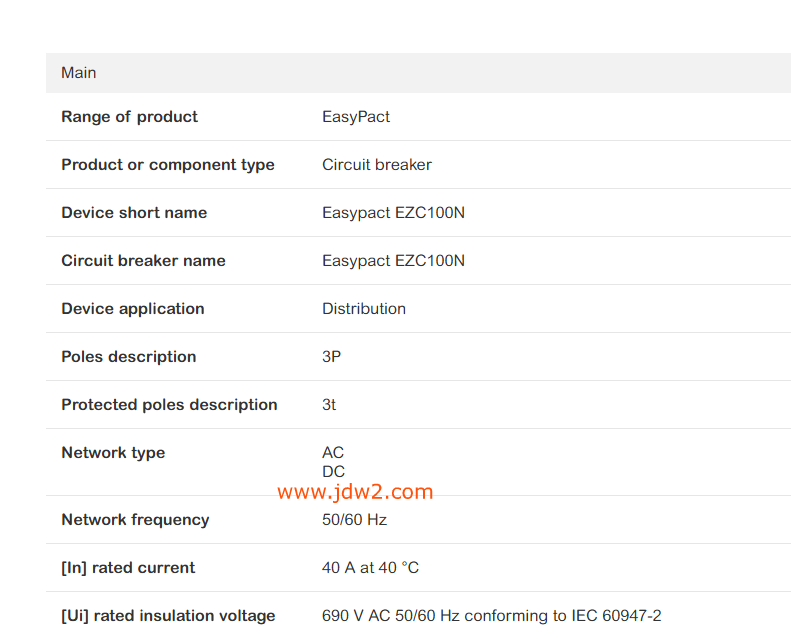Select the Distribution value text
The width and height of the screenshot is (791, 639).
(364, 309)
